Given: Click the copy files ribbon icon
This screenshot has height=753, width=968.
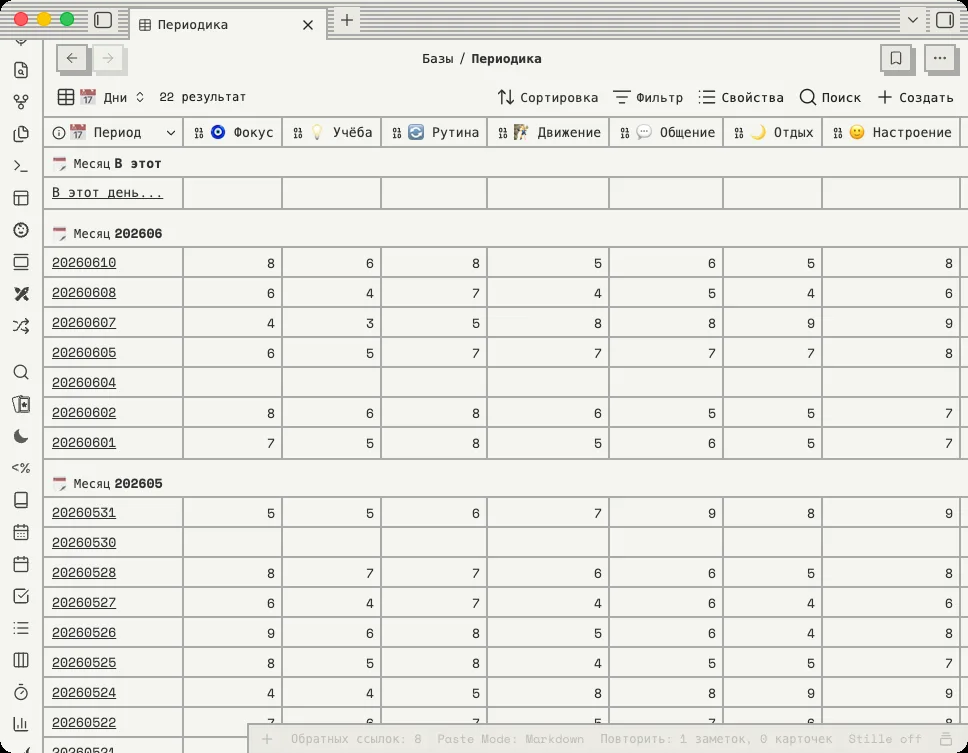Looking at the screenshot, I should [21, 134].
